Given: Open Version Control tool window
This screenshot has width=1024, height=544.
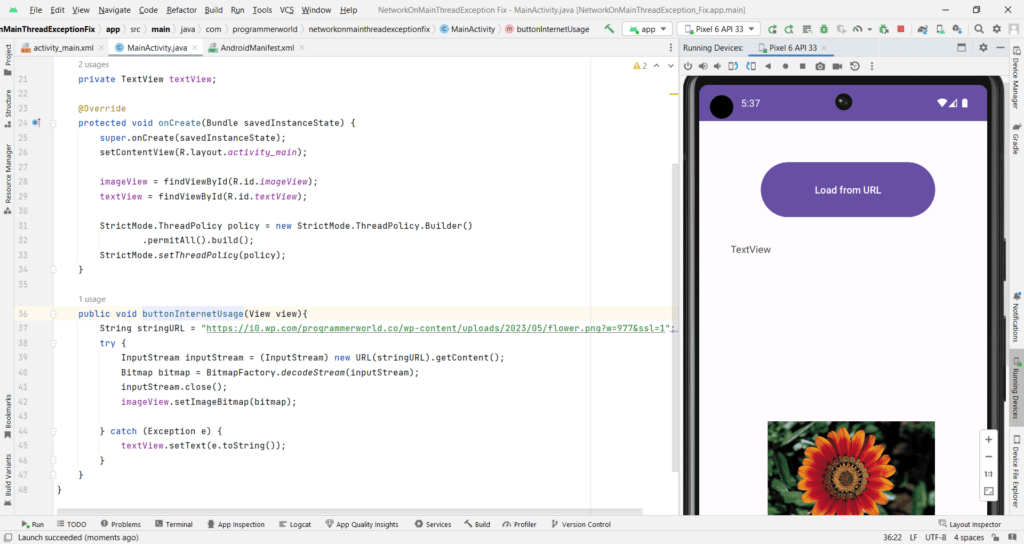Looking at the screenshot, I should pos(581,524).
